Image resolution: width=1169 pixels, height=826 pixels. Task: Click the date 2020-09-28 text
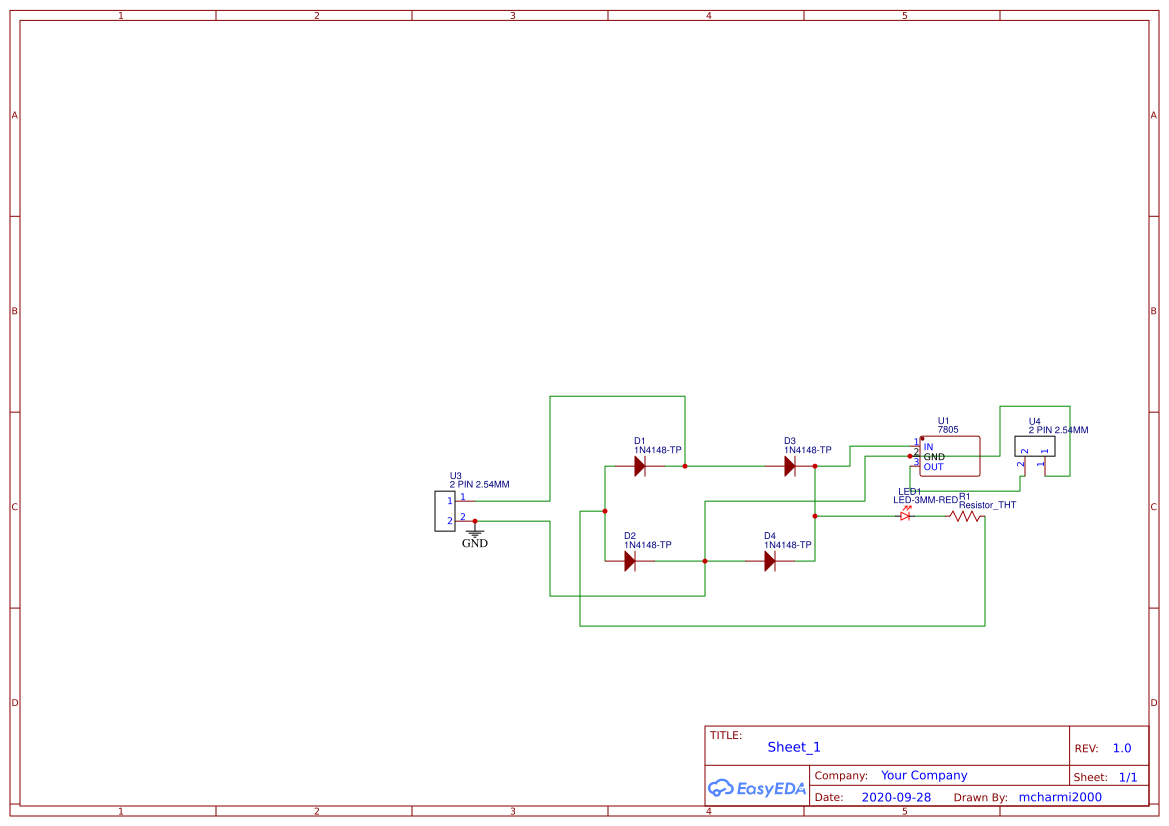[895, 797]
